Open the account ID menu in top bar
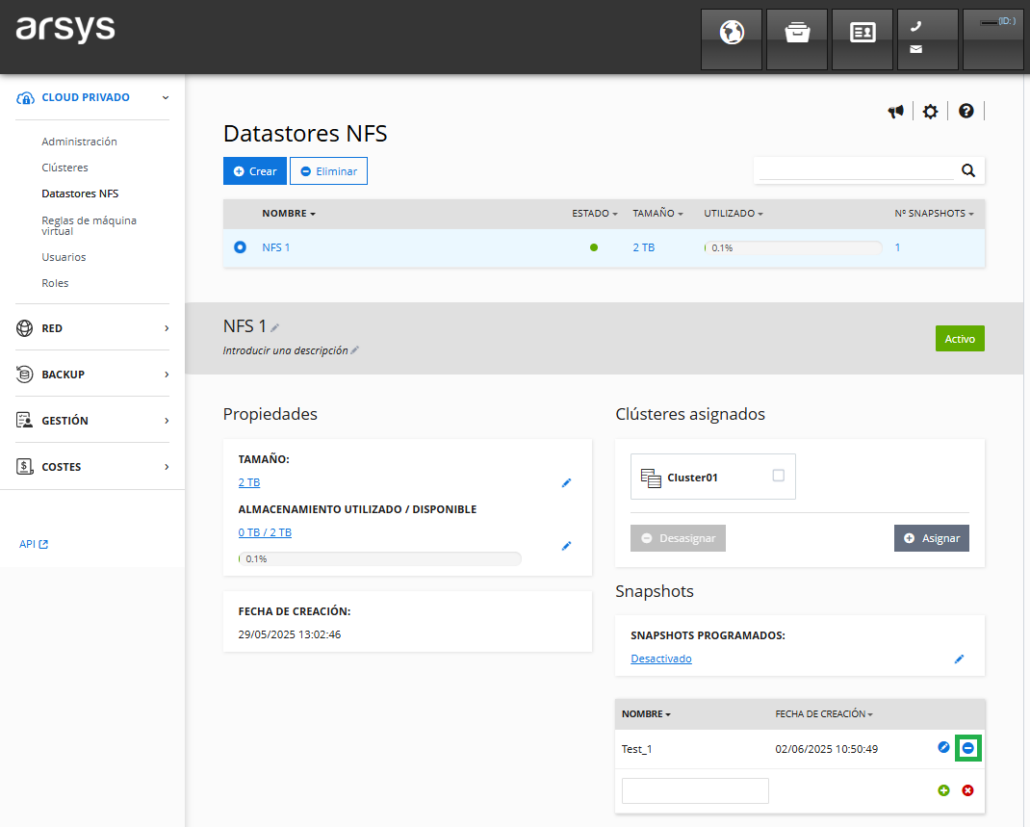Image resolution: width=1030 pixels, height=827 pixels. click(x=993, y=39)
